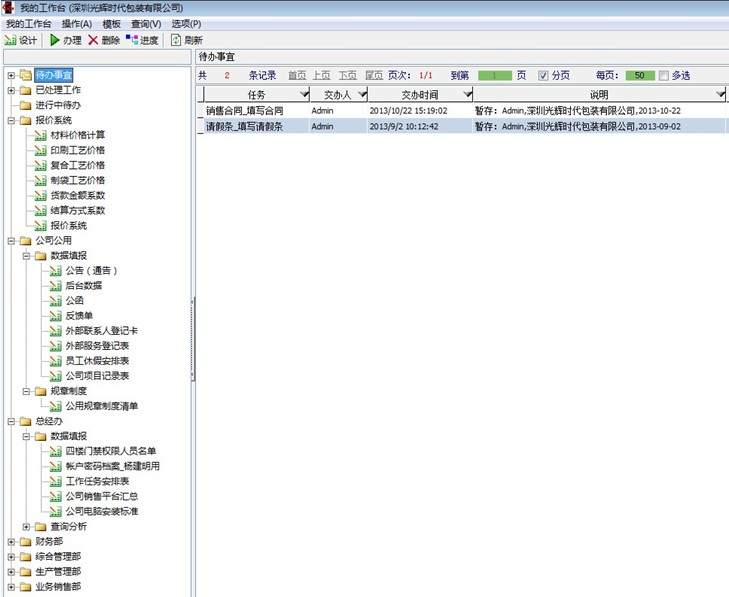Click the green 办理 (Process) play icon
Viewport: 729px width, 597px height.
pyautogui.click(x=55, y=40)
